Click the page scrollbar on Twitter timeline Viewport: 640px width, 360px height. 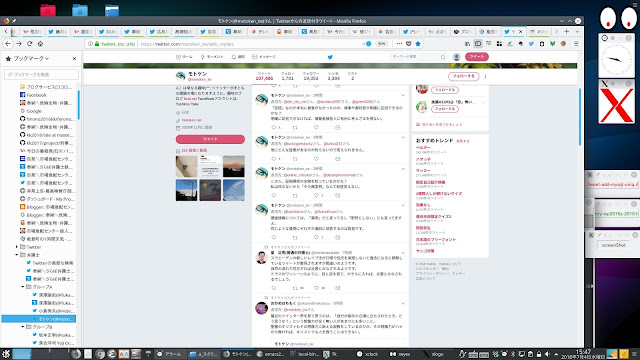point(580,116)
